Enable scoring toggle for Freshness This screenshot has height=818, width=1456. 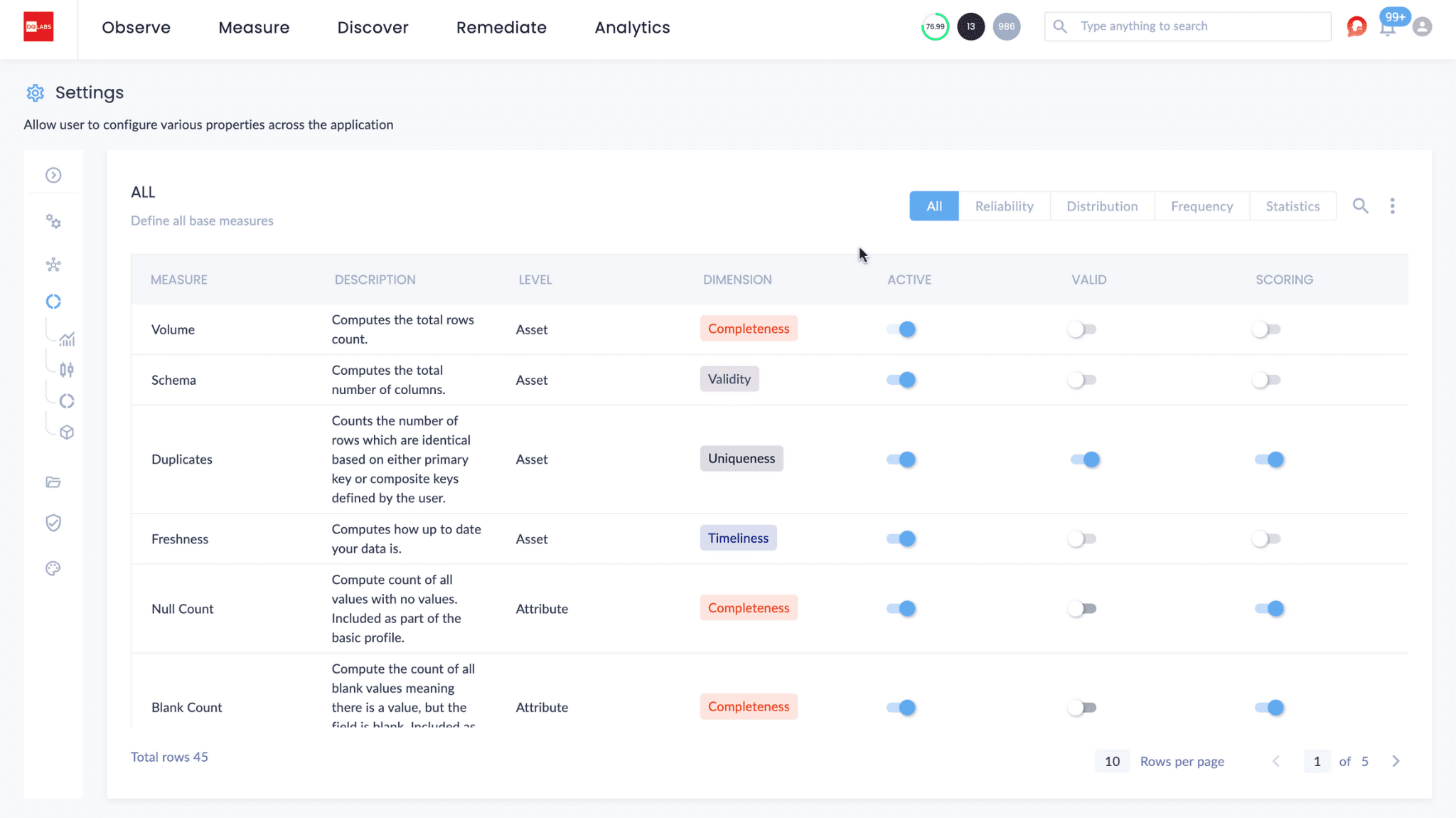tap(1266, 539)
